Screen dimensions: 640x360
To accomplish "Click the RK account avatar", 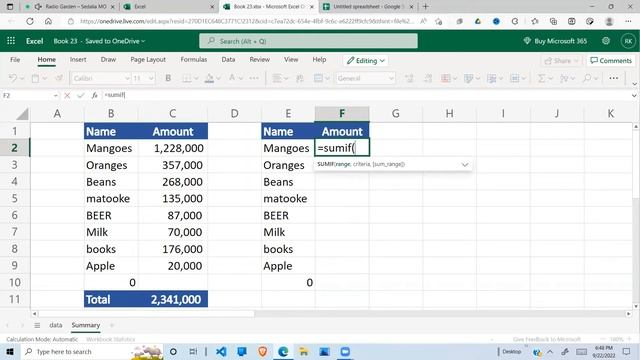I will click(x=628, y=41).
